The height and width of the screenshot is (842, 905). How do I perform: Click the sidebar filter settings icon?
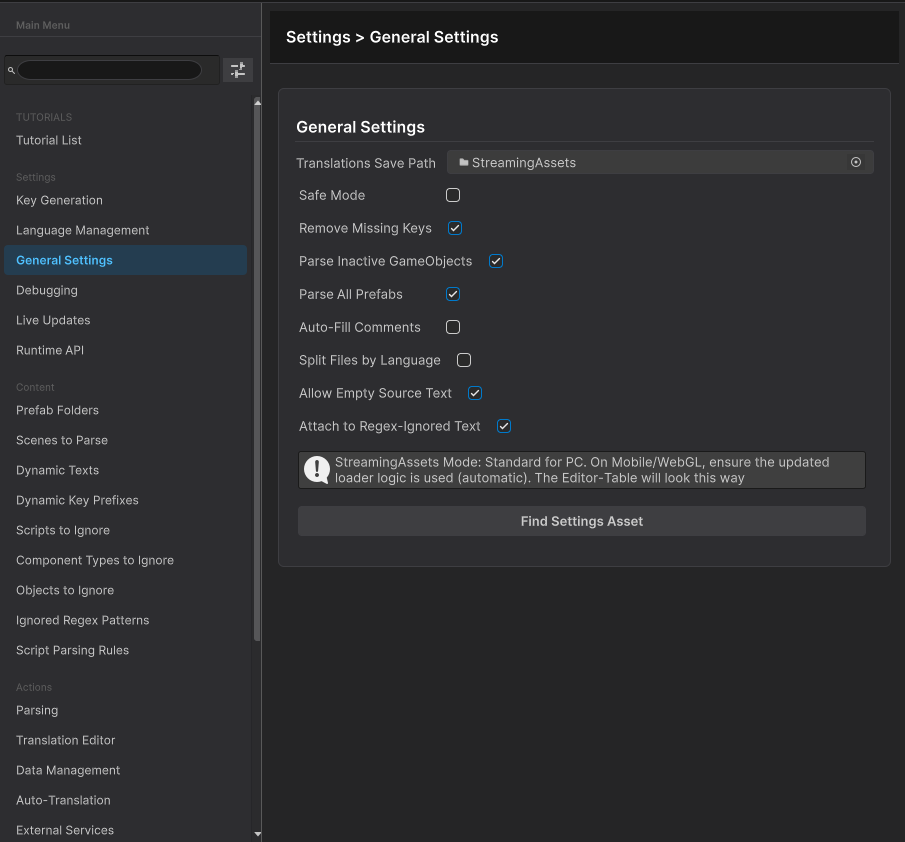[237, 70]
